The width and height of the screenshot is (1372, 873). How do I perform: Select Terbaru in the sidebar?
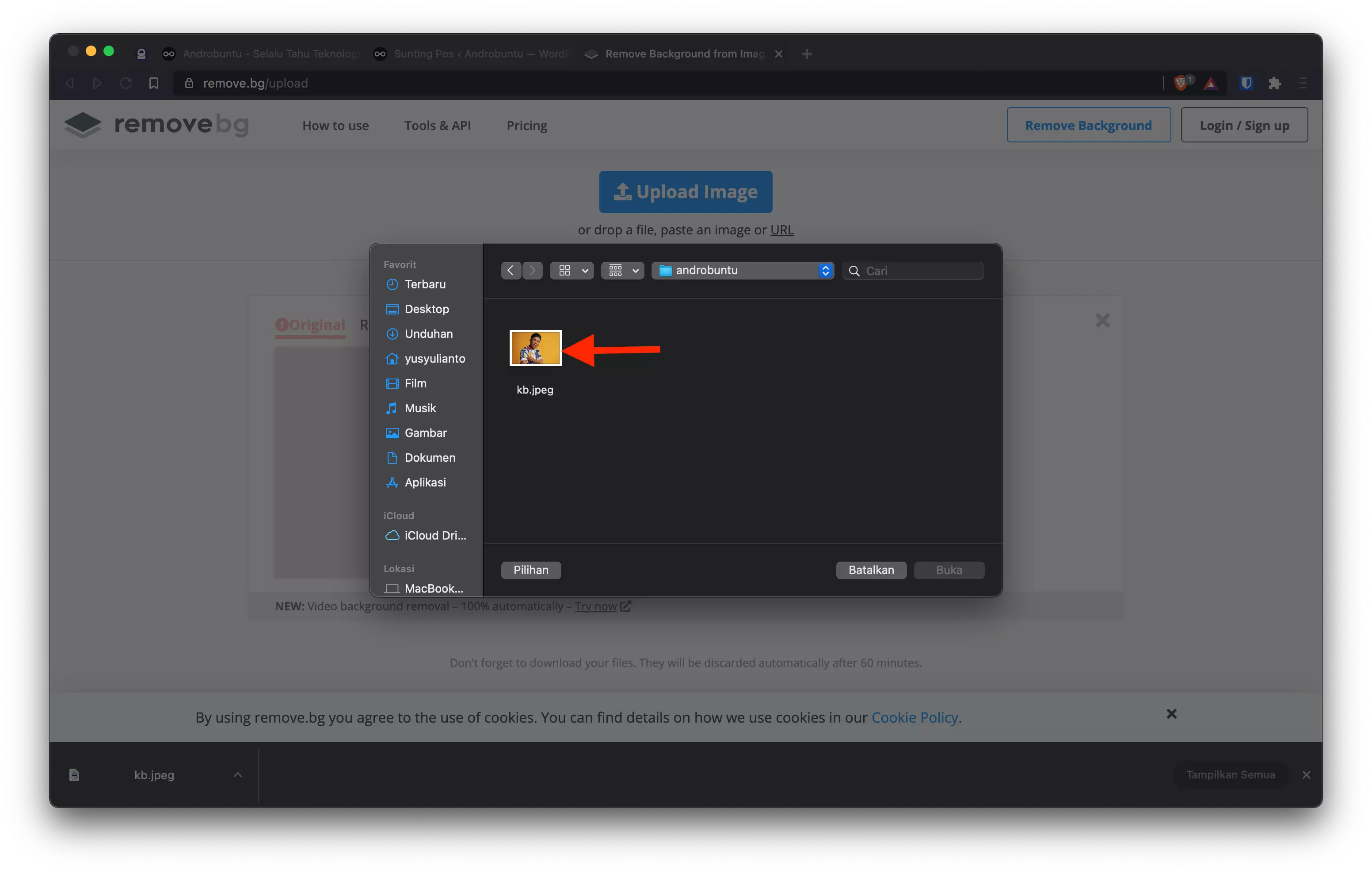pyautogui.click(x=425, y=284)
